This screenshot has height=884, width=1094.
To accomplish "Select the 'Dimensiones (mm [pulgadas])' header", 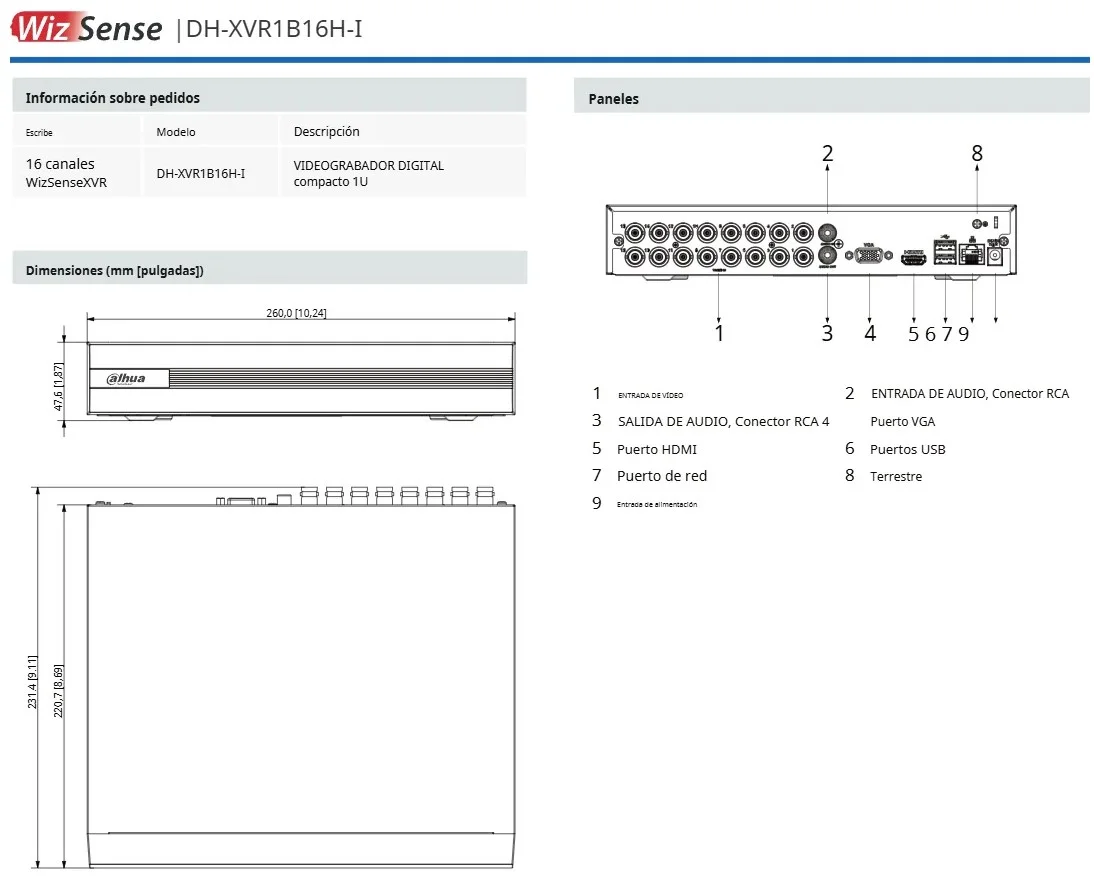I will 114,270.
